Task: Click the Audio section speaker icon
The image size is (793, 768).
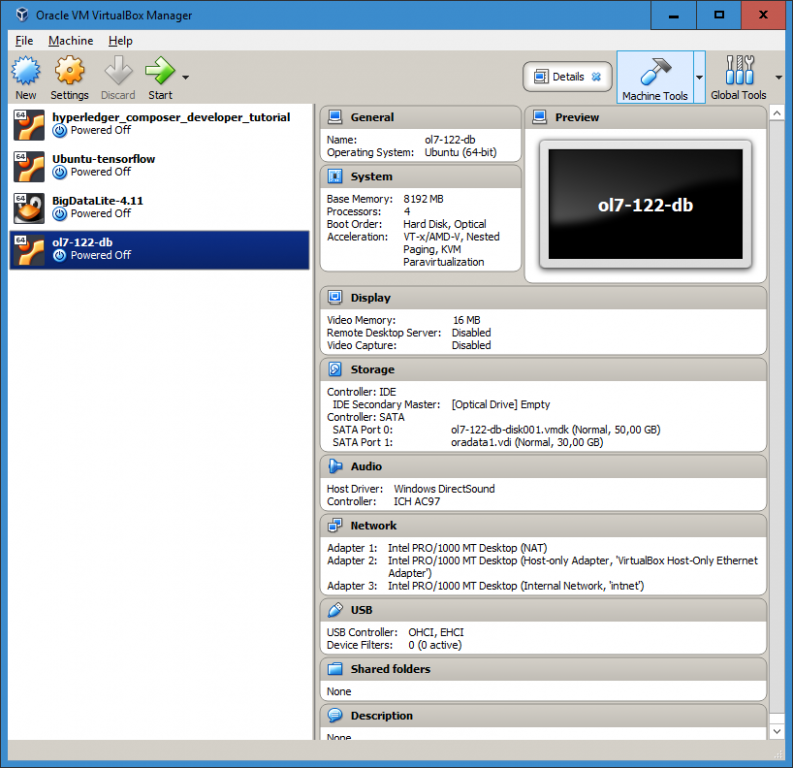Action: tap(335, 466)
